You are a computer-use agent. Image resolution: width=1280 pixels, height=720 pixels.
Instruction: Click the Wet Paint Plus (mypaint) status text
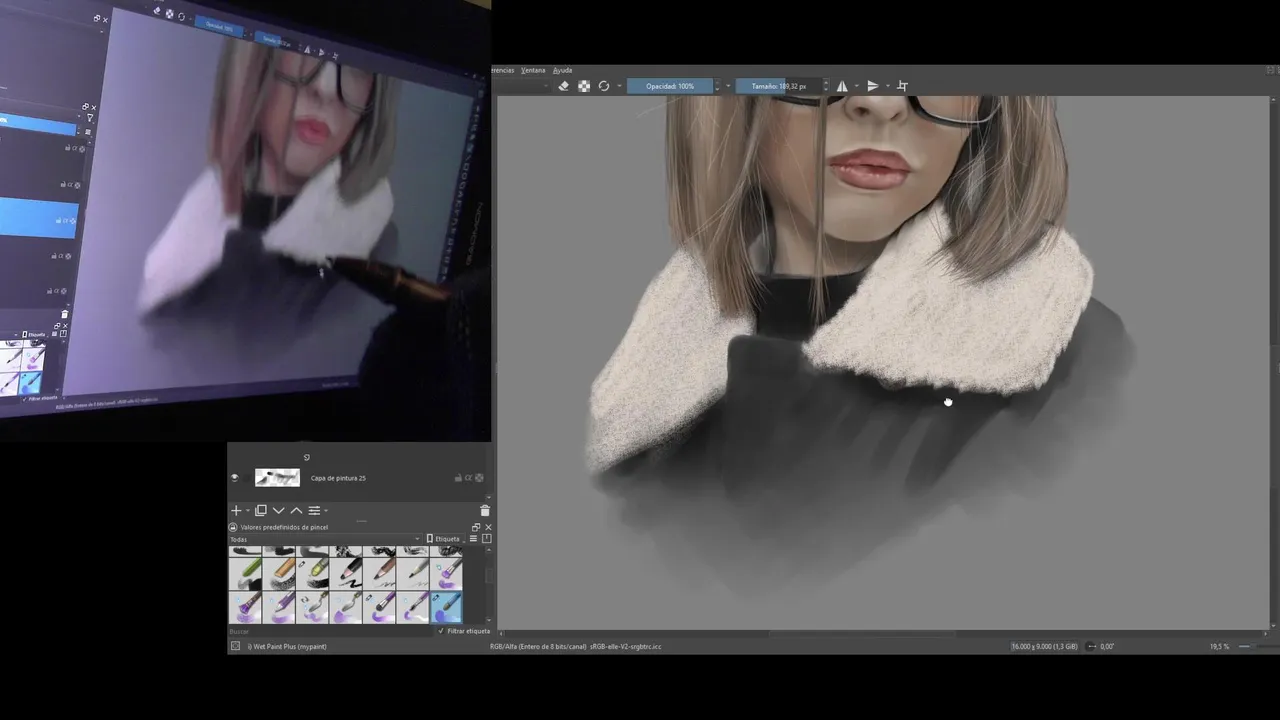[x=287, y=647]
